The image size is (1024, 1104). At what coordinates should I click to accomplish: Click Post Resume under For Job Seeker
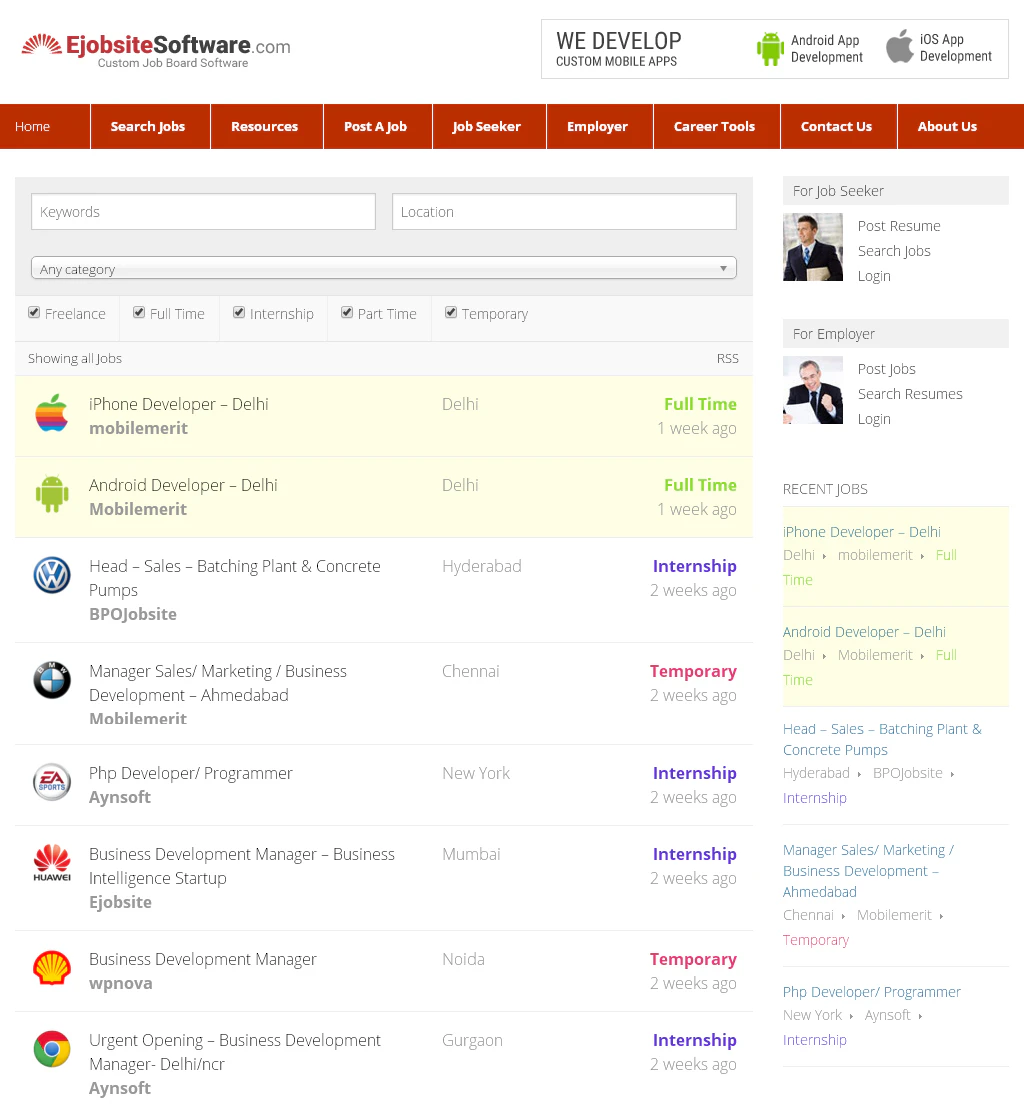[899, 226]
